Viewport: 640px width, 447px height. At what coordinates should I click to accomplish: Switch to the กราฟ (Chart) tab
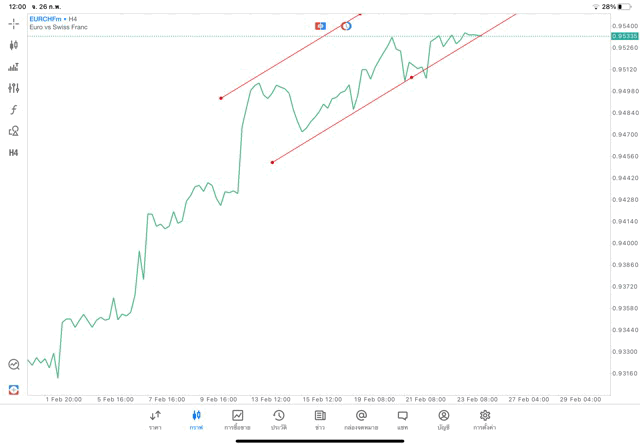click(196, 419)
